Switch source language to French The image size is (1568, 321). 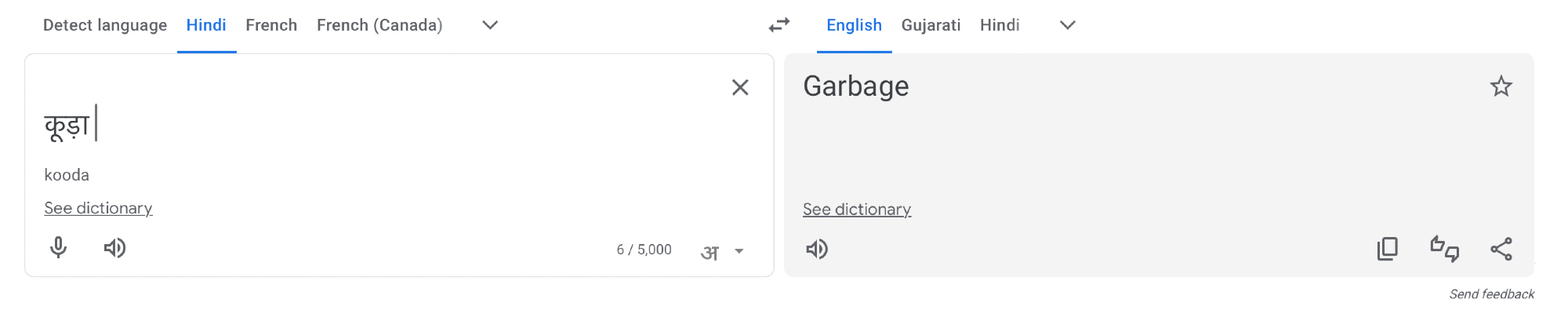[x=271, y=25]
